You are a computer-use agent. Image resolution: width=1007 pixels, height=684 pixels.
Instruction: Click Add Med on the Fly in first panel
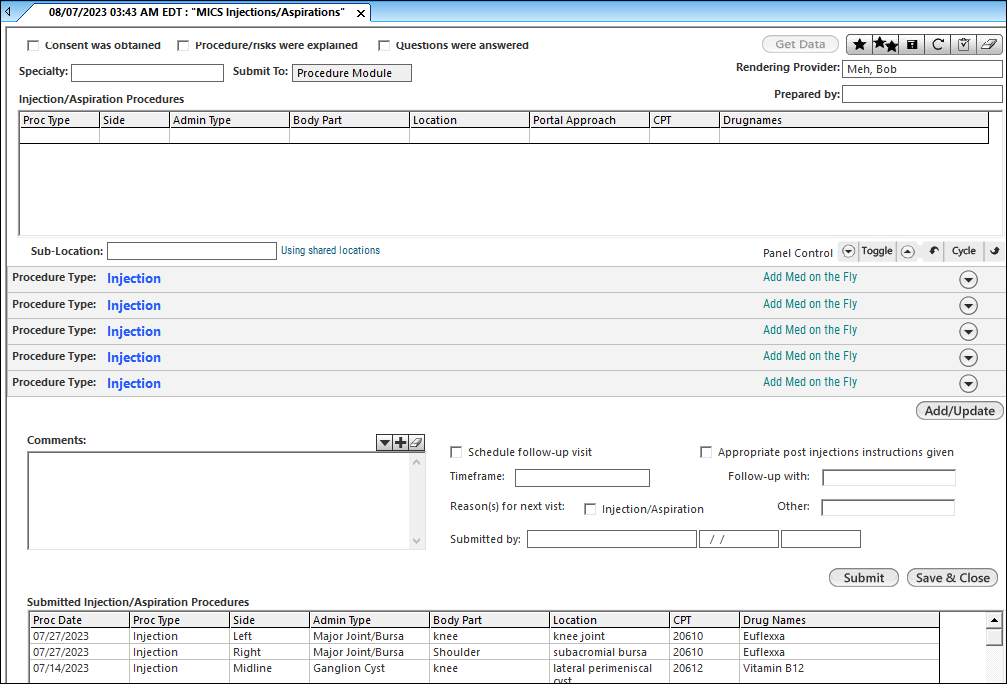[810, 277]
